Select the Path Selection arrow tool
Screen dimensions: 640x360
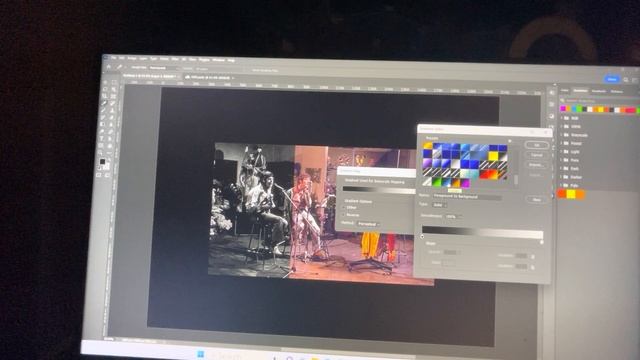[x=110, y=138]
